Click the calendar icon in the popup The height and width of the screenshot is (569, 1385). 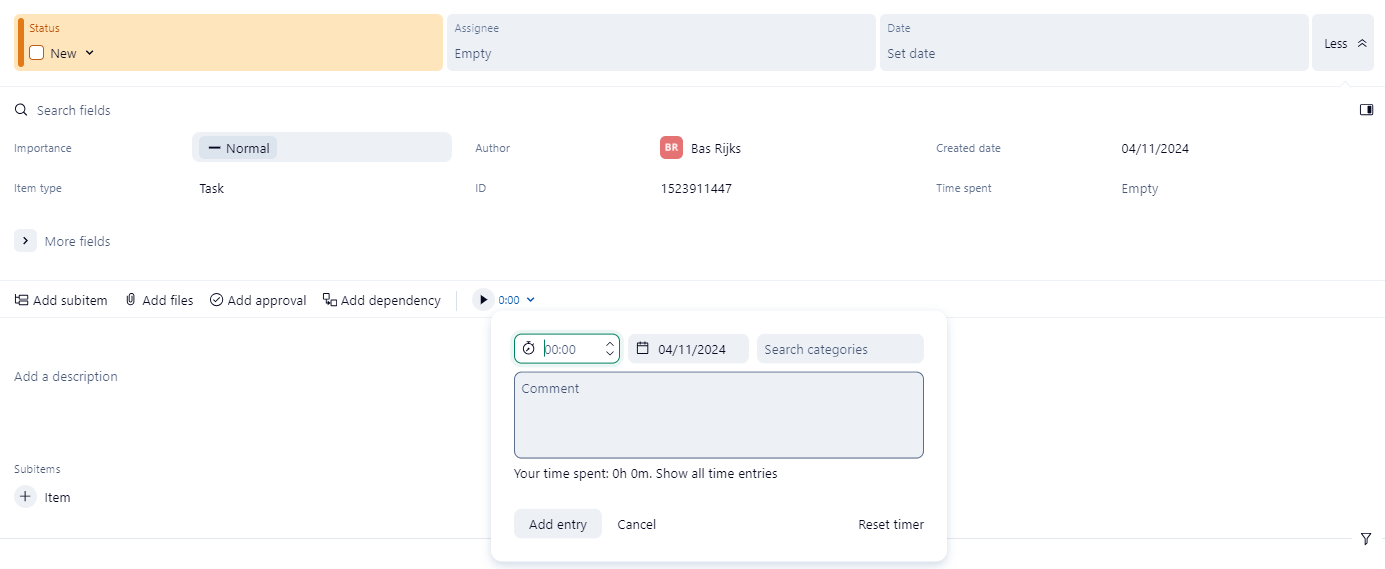pyautogui.click(x=643, y=348)
